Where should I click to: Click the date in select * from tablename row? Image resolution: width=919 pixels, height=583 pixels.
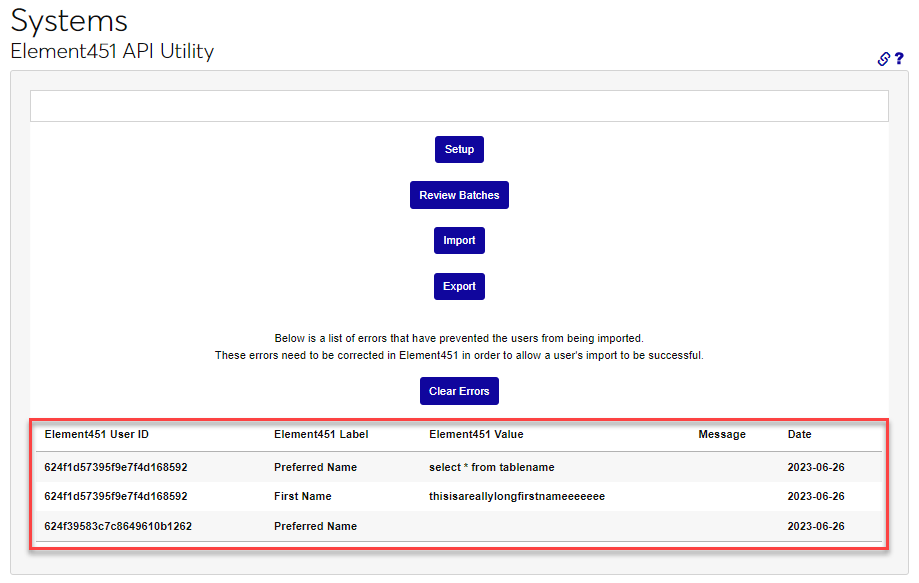click(816, 467)
